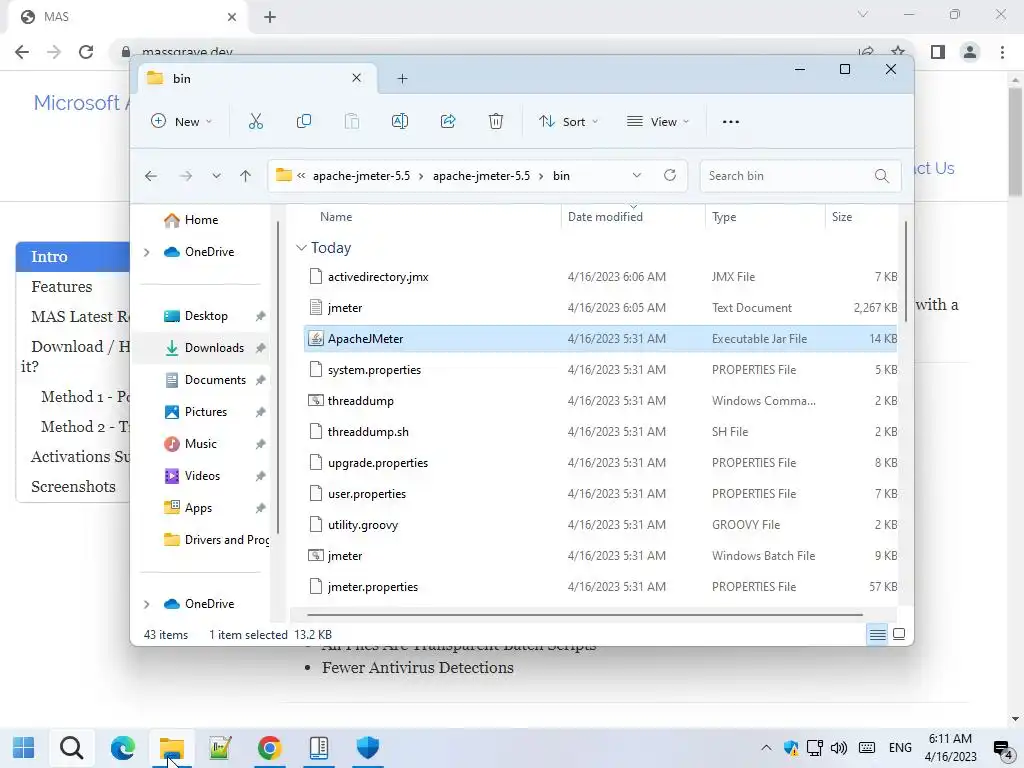This screenshot has width=1024, height=768.
Task: Bookmark this page star in Chrome
Action: 898,51
